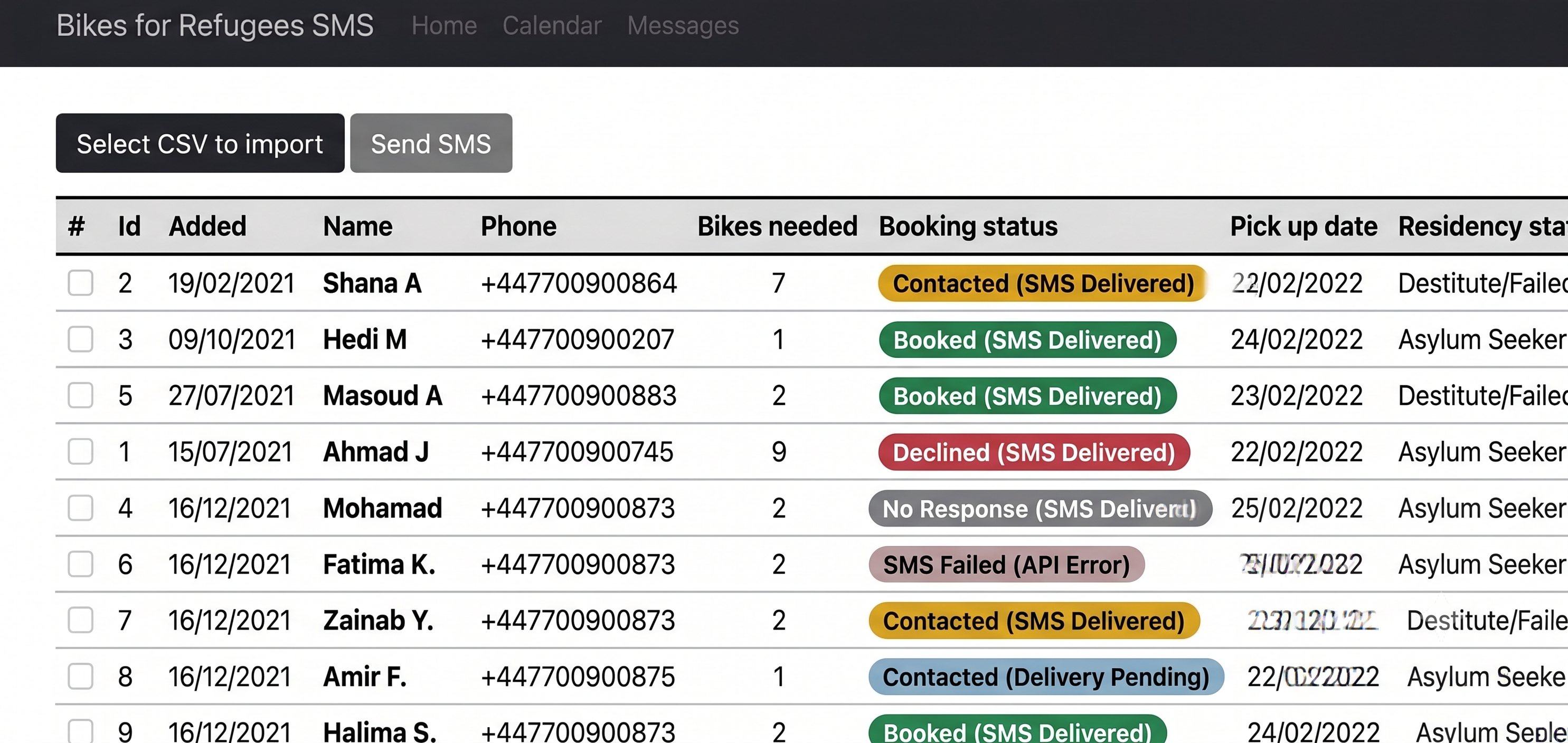Click phone number +447700900875

click(x=578, y=677)
